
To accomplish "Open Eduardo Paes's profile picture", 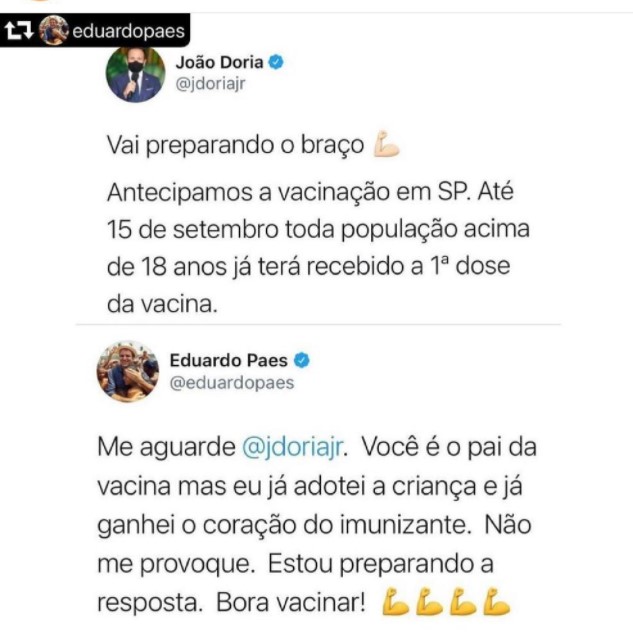I will [x=128, y=371].
